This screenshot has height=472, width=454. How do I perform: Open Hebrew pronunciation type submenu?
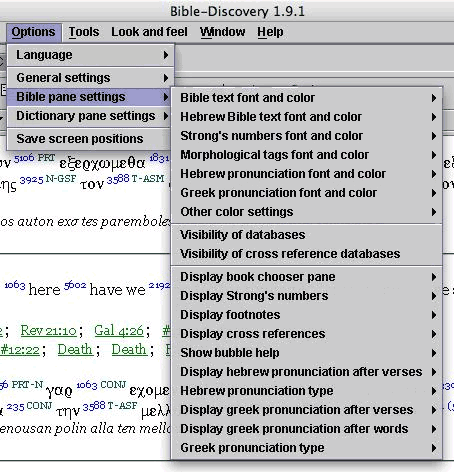tap(307, 391)
